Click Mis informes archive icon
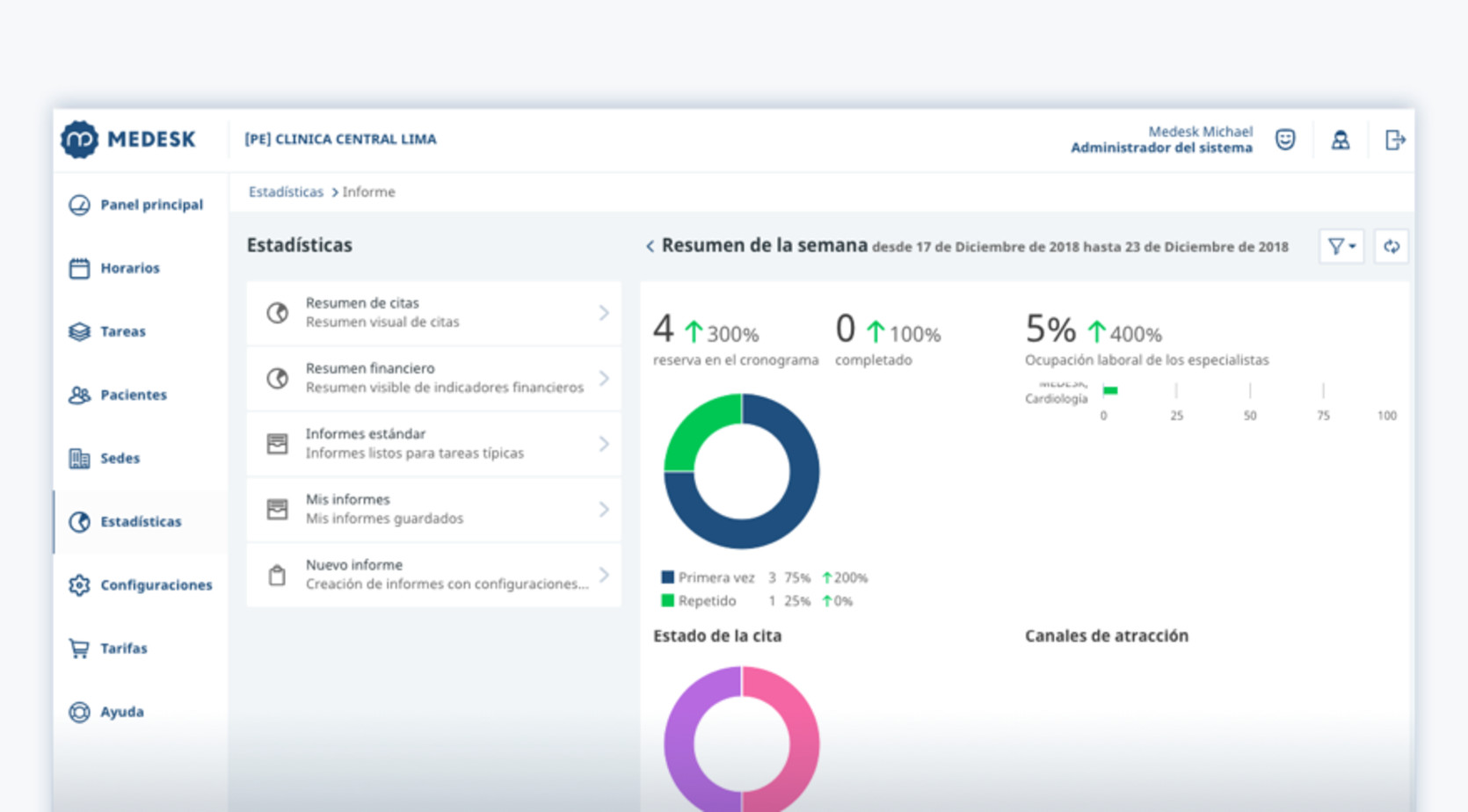Screen dimensions: 1468x812 (278, 510)
